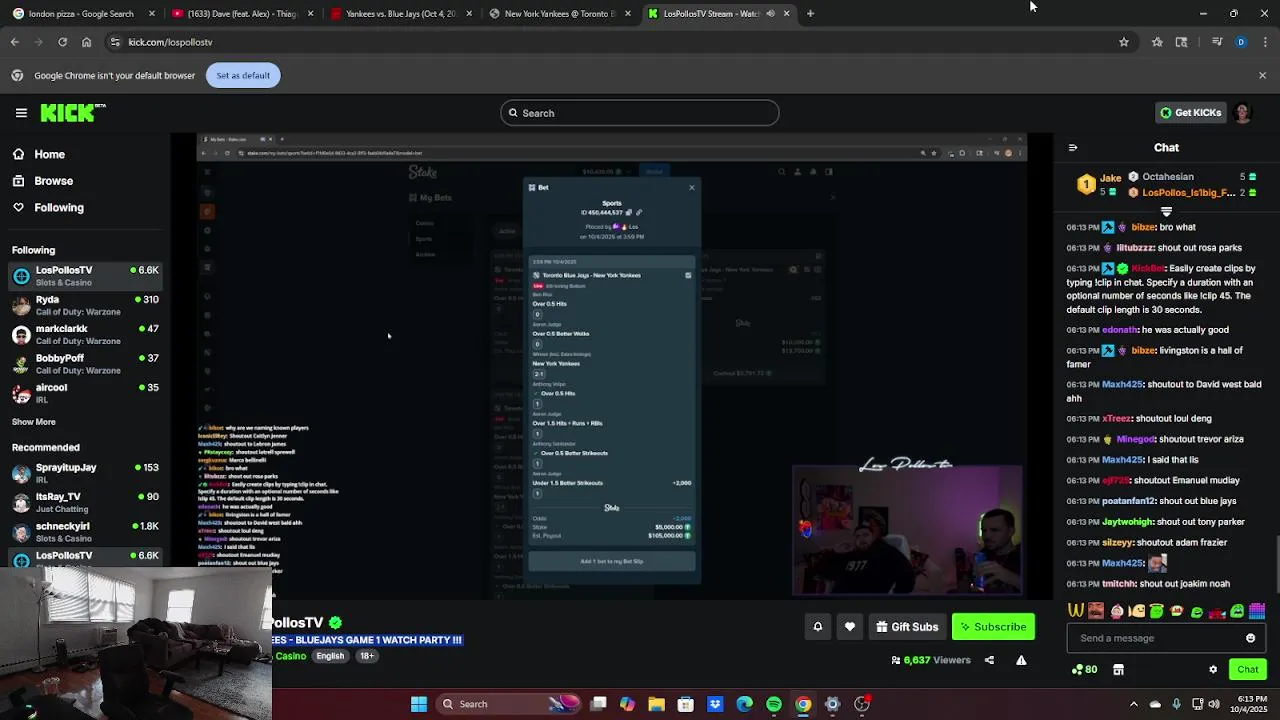Click the Kick search field

[640, 113]
